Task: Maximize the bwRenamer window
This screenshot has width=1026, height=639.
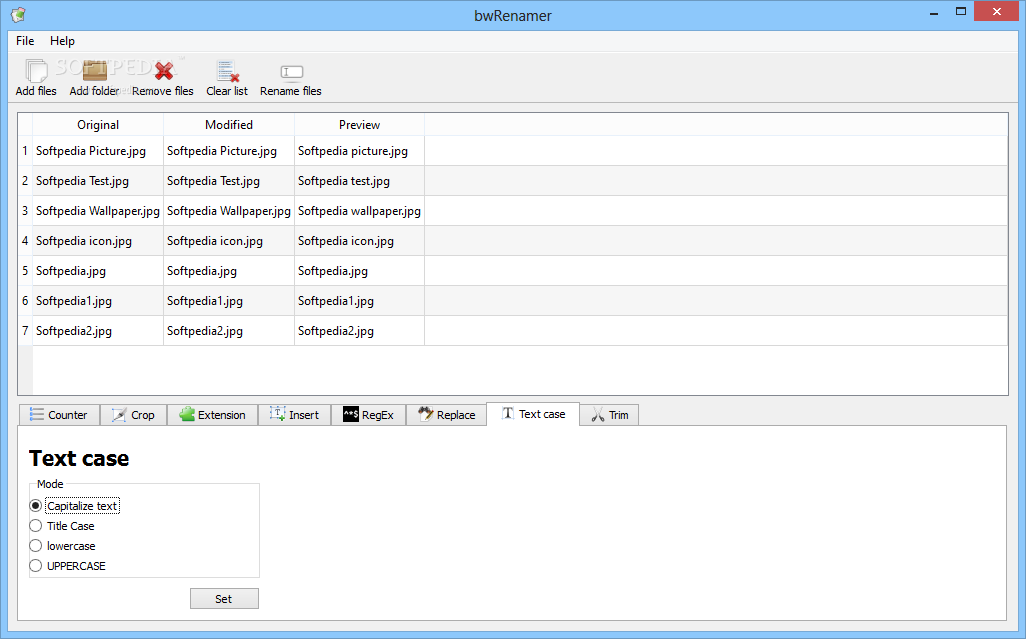Action: 961,12
